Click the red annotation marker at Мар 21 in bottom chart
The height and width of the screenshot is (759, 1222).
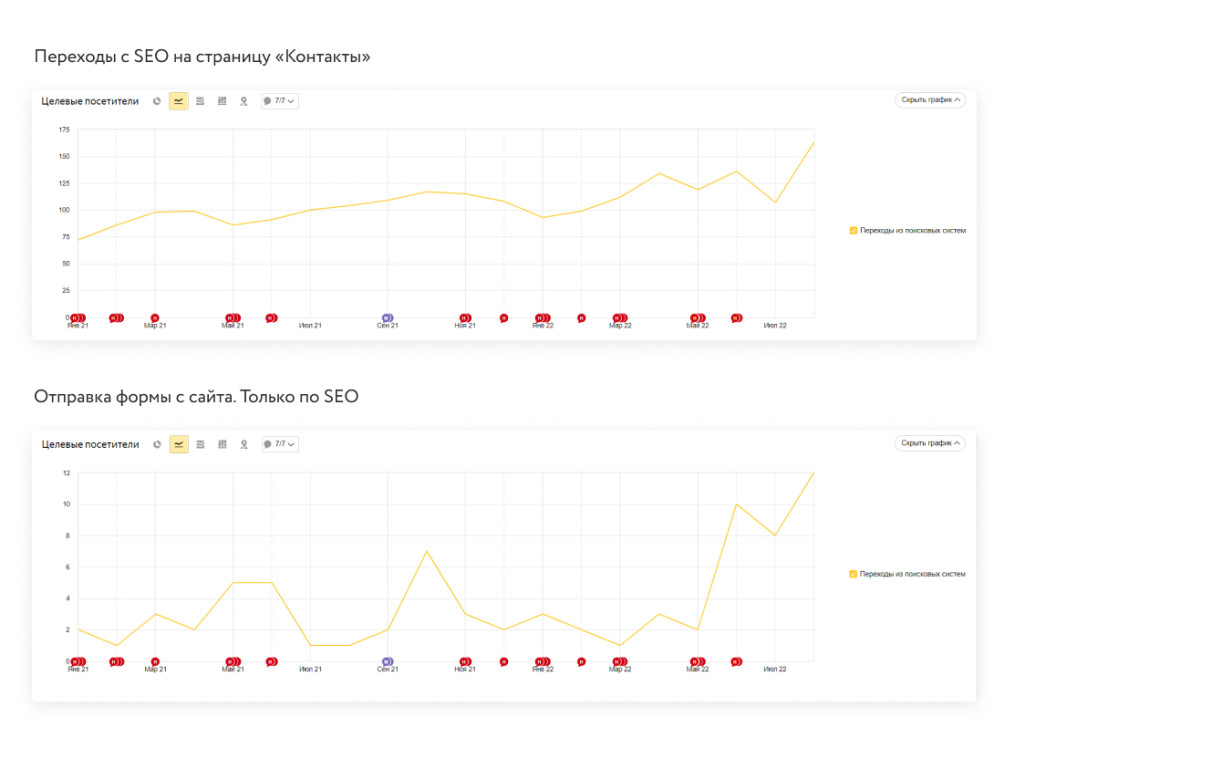pos(155,661)
